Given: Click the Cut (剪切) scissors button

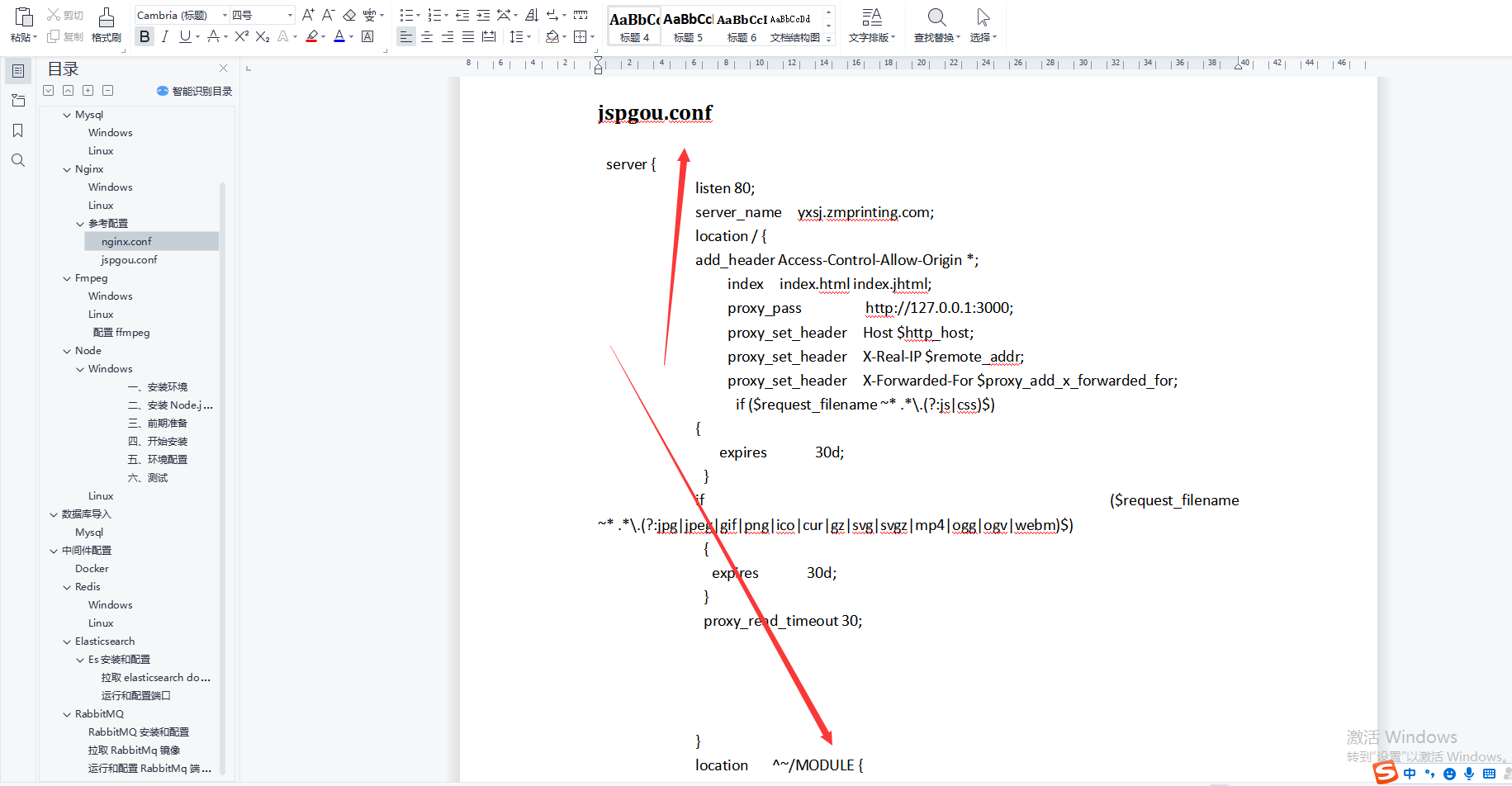Looking at the screenshot, I should 65,15.
